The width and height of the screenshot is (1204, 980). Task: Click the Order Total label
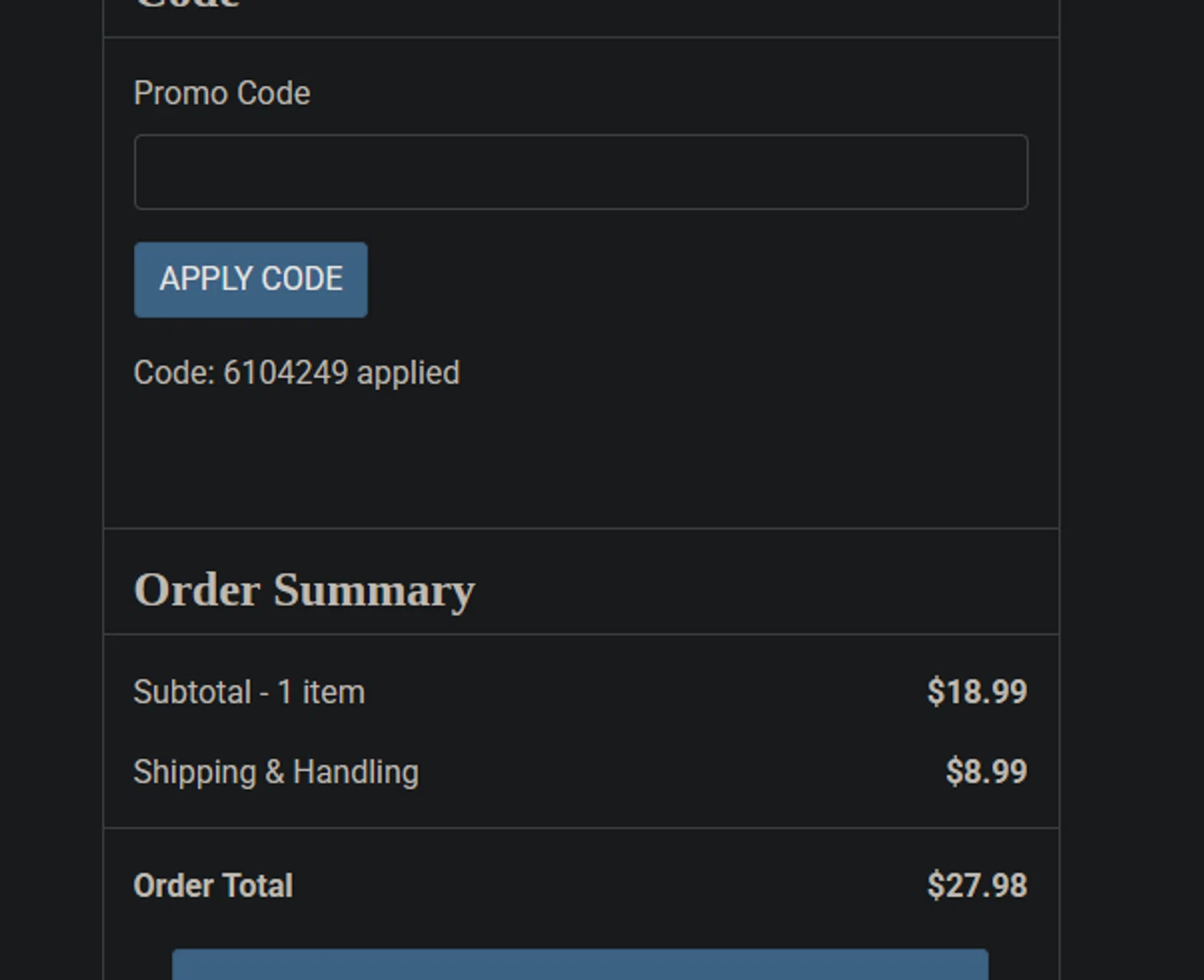coord(213,885)
